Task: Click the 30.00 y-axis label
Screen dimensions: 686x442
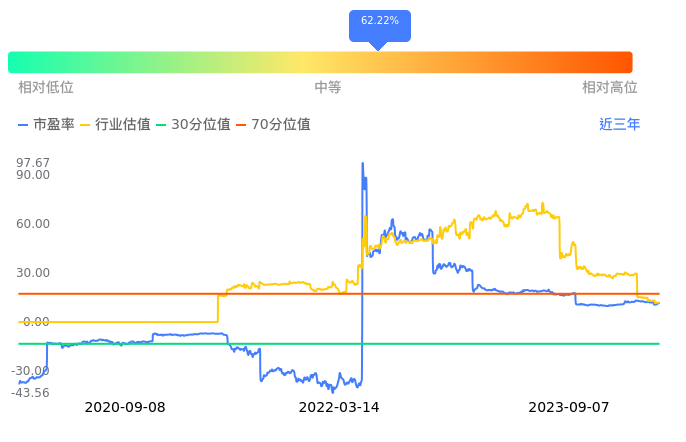Action: (x=34, y=273)
